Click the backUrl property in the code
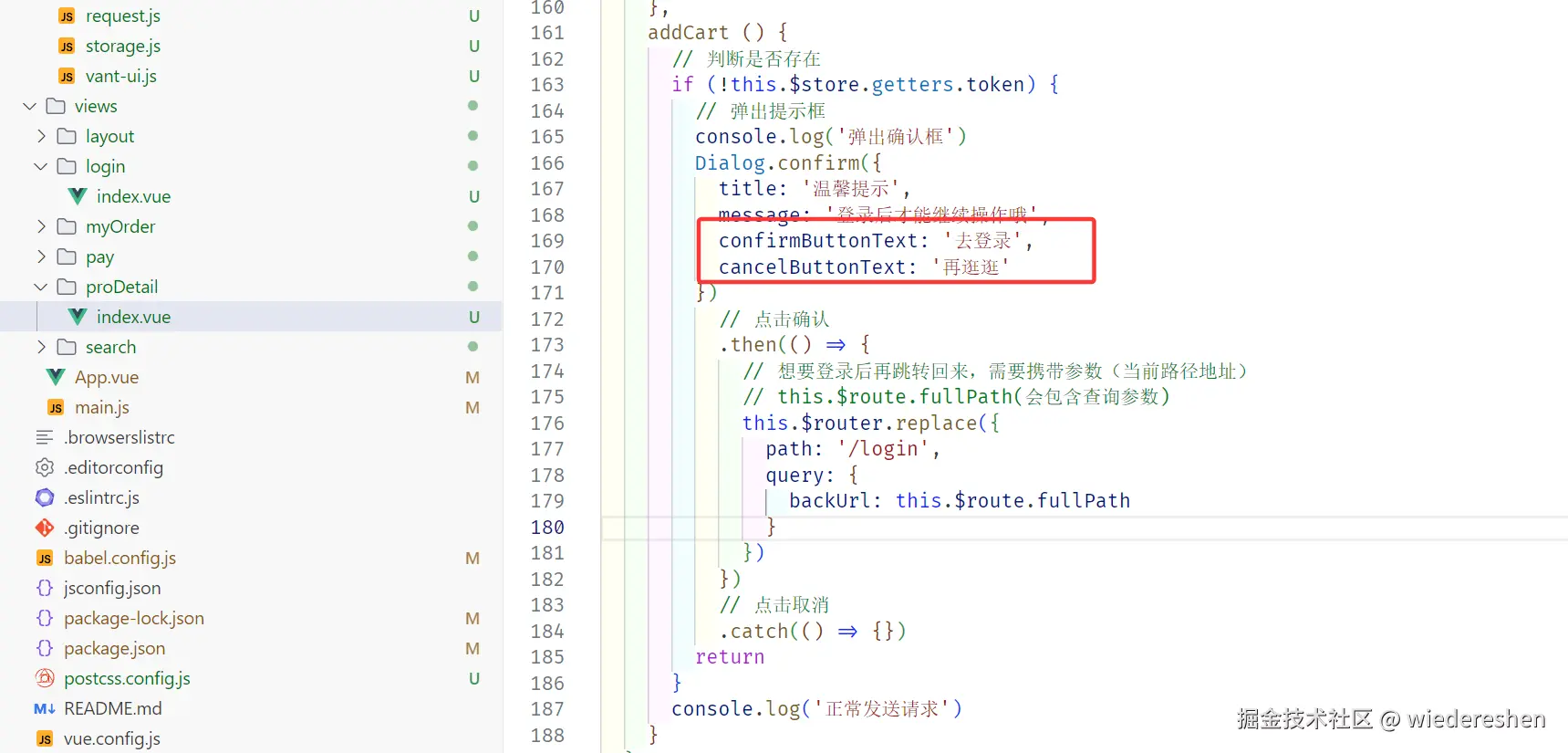1568x753 pixels. [x=830, y=501]
